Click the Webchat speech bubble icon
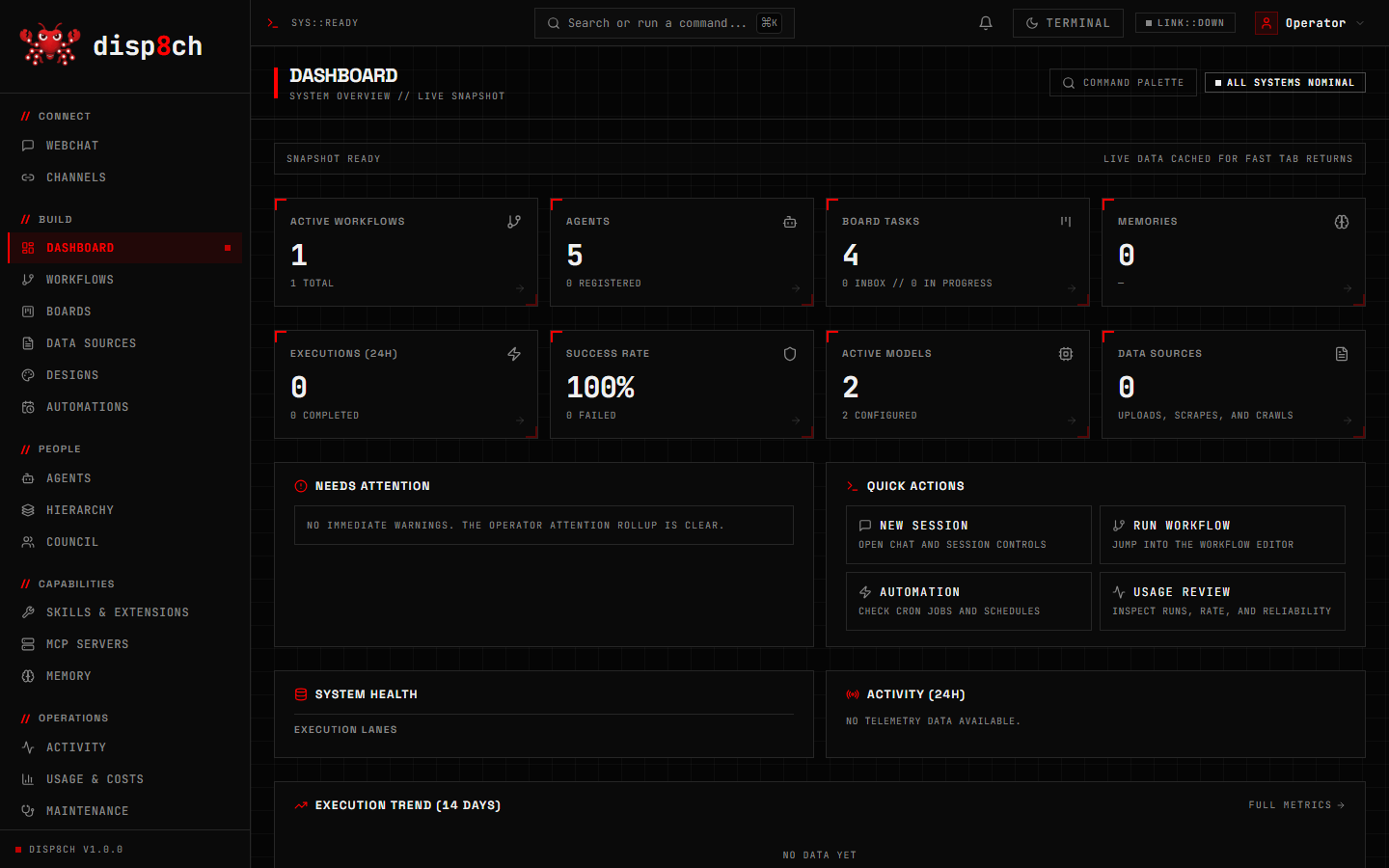This screenshot has width=1389, height=868. tap(28, 146)
